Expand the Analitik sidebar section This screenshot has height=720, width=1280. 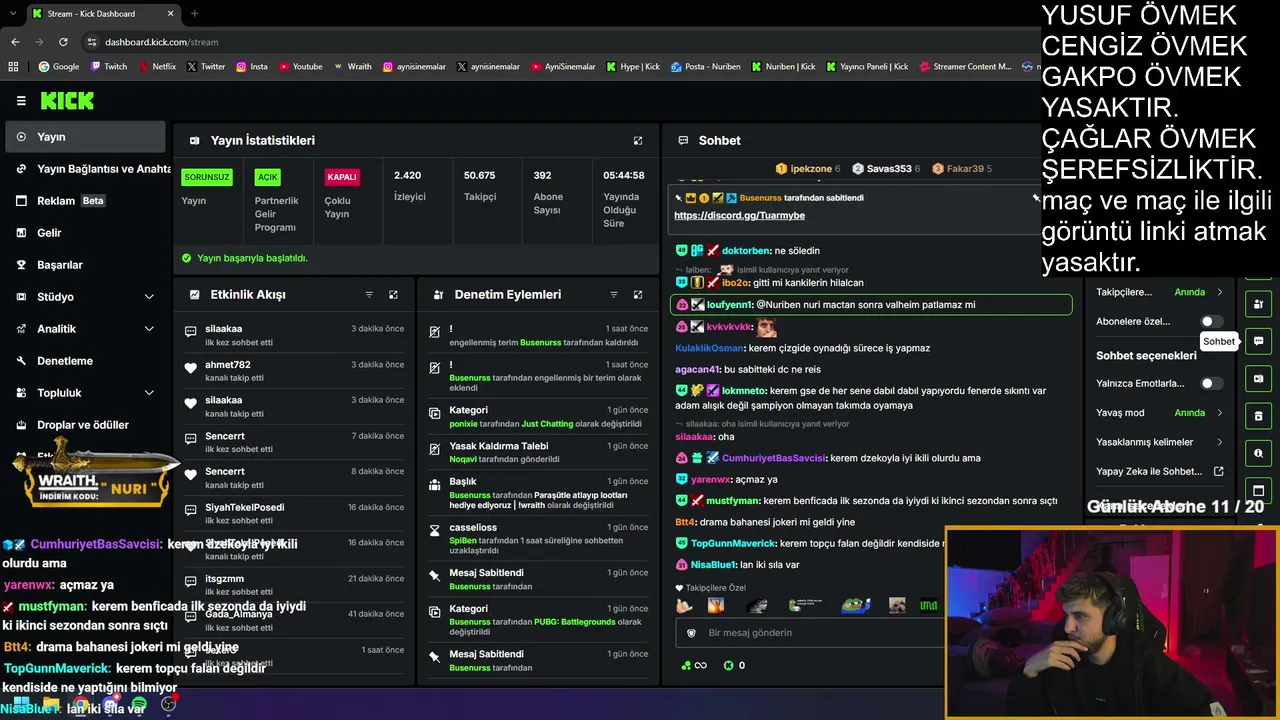click(86, 329)
